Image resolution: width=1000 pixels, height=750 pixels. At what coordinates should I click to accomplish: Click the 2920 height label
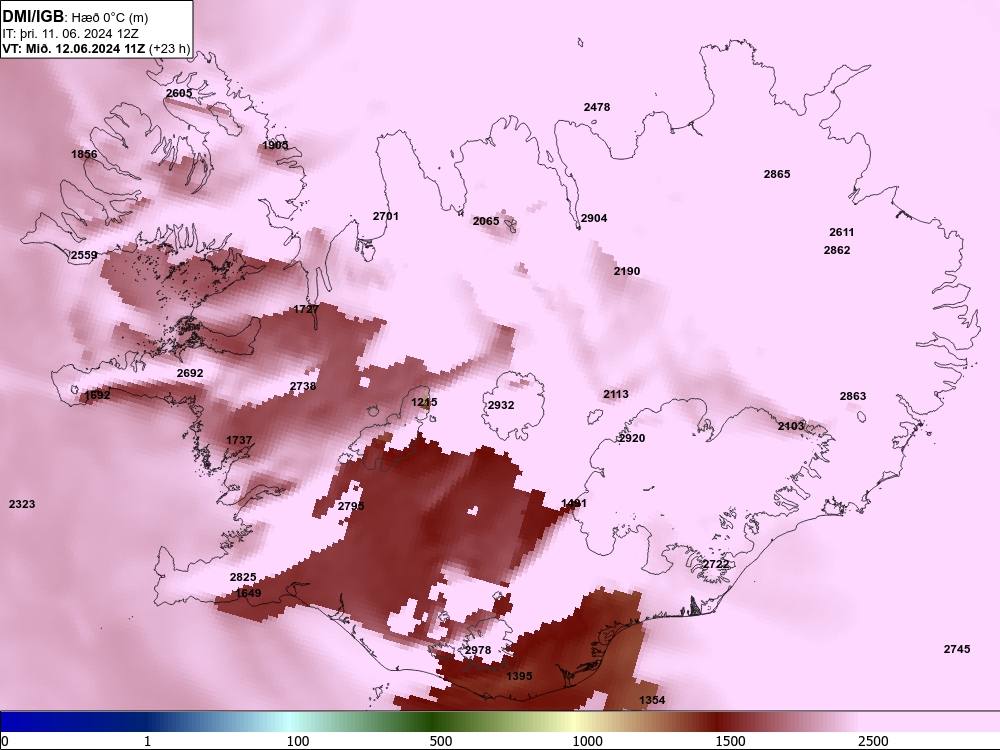click(x=632, y=438)
